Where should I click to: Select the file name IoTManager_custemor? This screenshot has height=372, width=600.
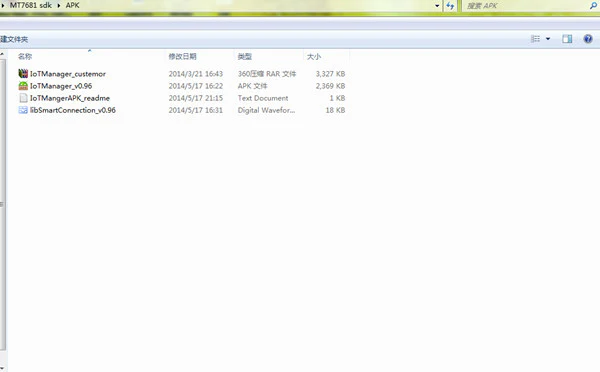[x=68, y=74]
